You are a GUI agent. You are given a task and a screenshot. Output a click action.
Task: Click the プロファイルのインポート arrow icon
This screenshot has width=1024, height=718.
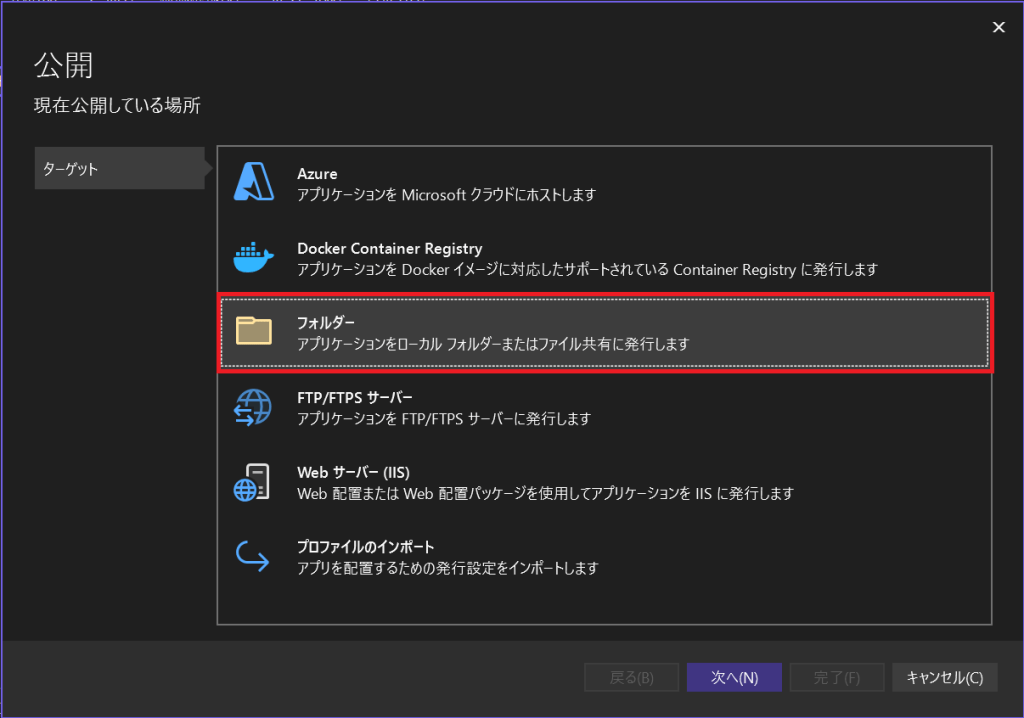253,556
